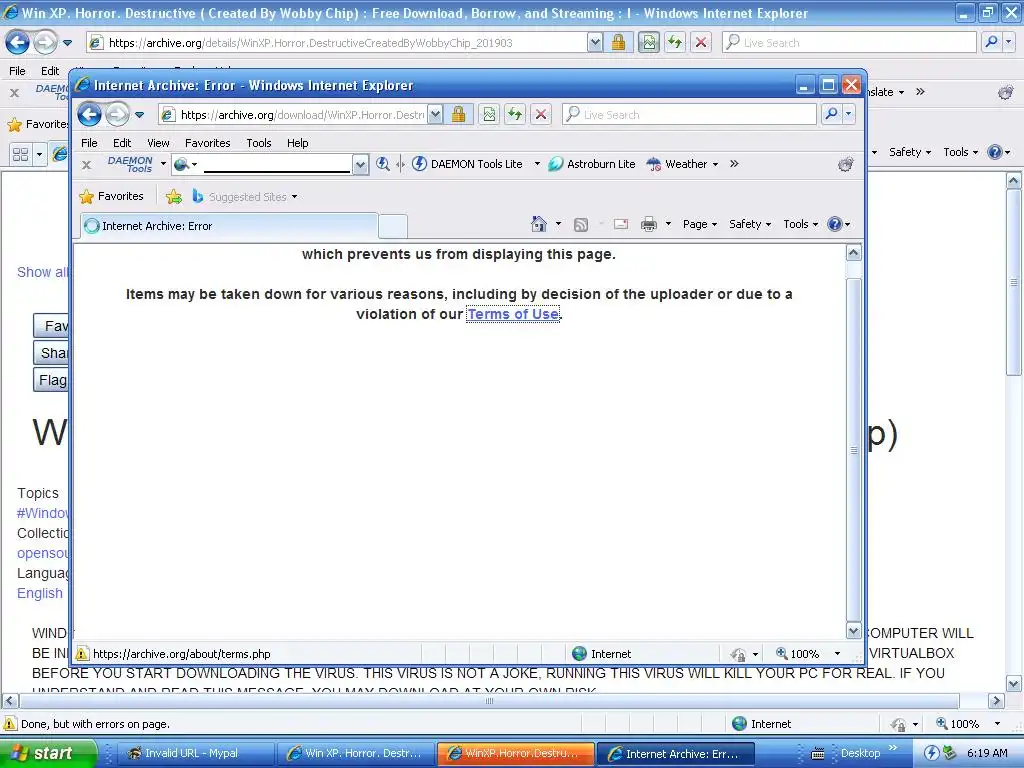Open the Help menu in the front window
The image size is (1024, 768).
[x=298, y=143]
